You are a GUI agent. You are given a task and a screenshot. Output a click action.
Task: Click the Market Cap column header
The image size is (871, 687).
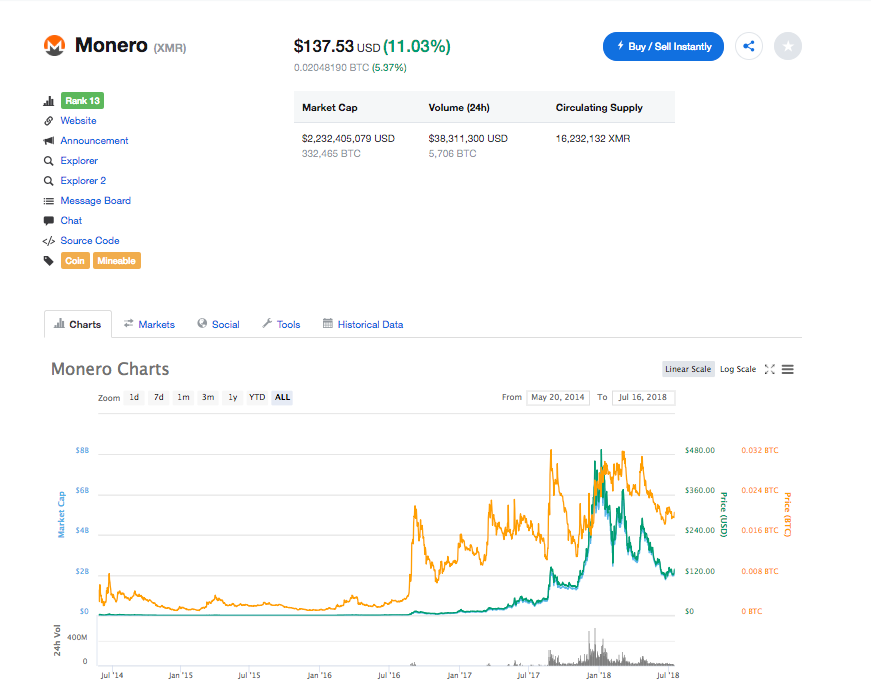(x=329, y=108)
